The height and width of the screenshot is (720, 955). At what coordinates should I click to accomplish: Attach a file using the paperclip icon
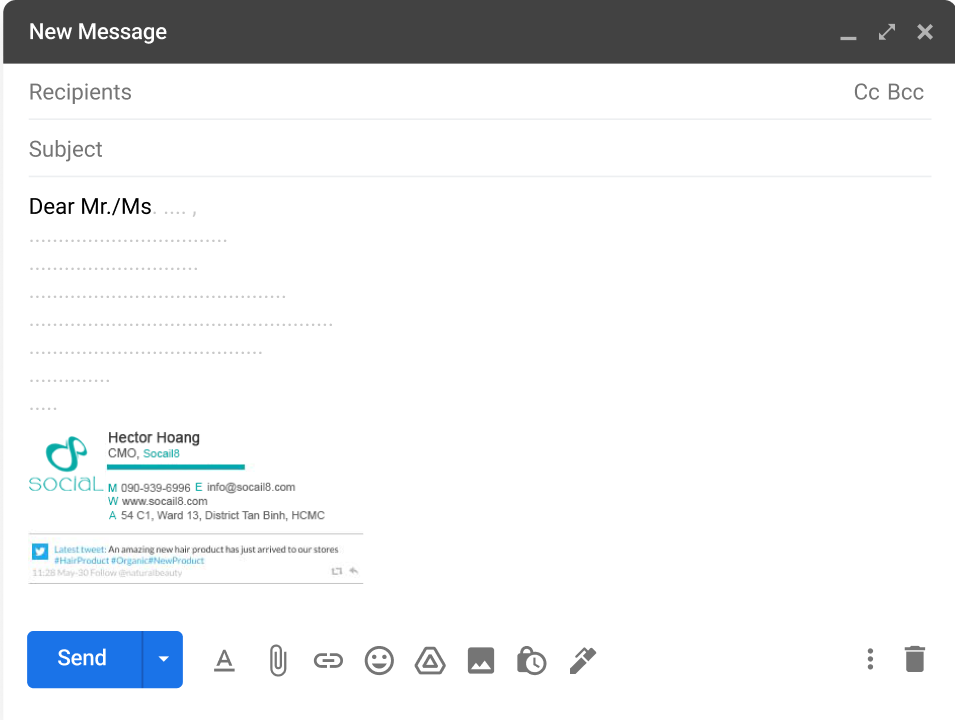[x=277, y=660]
